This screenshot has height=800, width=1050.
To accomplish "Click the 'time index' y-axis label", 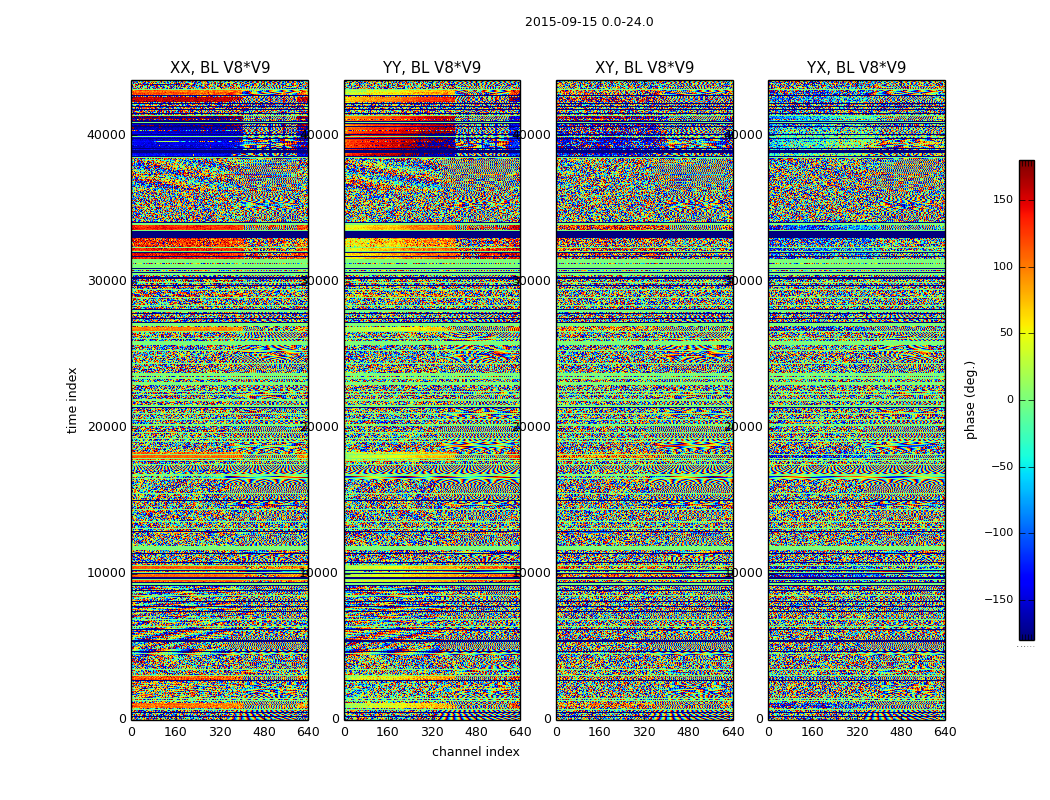I will [x=72, y=400].
